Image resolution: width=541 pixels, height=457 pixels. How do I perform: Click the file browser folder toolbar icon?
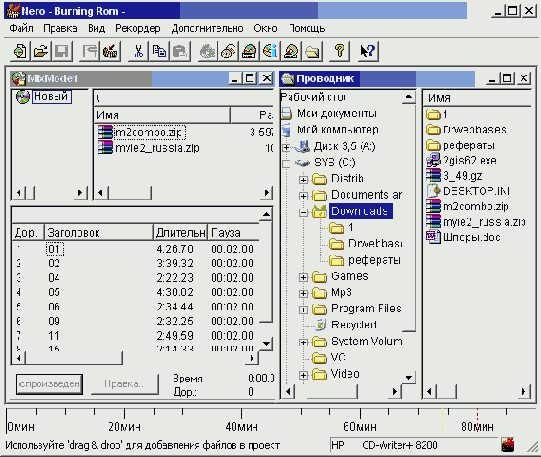coord(312,51)
